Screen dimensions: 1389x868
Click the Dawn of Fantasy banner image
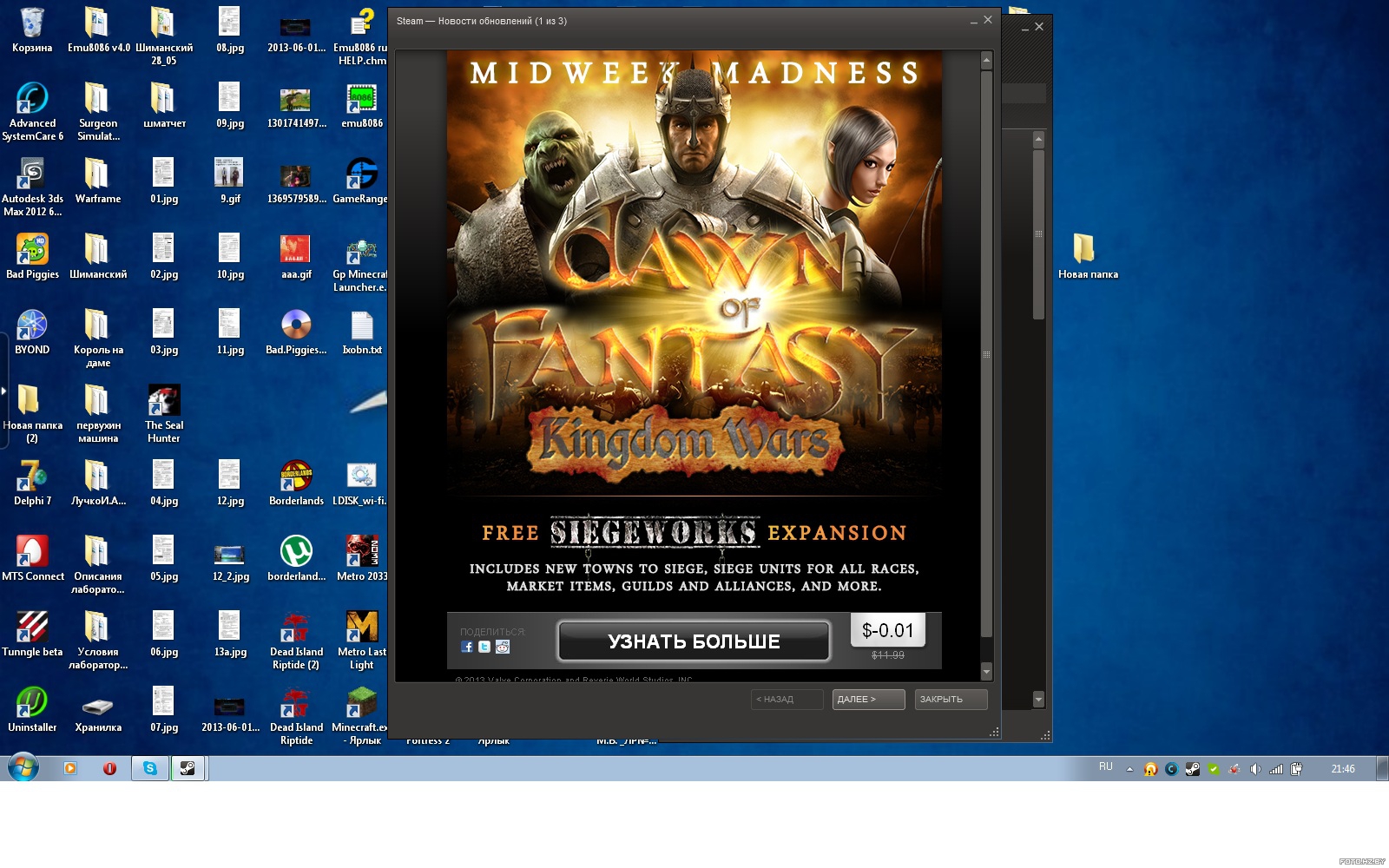pyautogui.click(x=694, y=273)
